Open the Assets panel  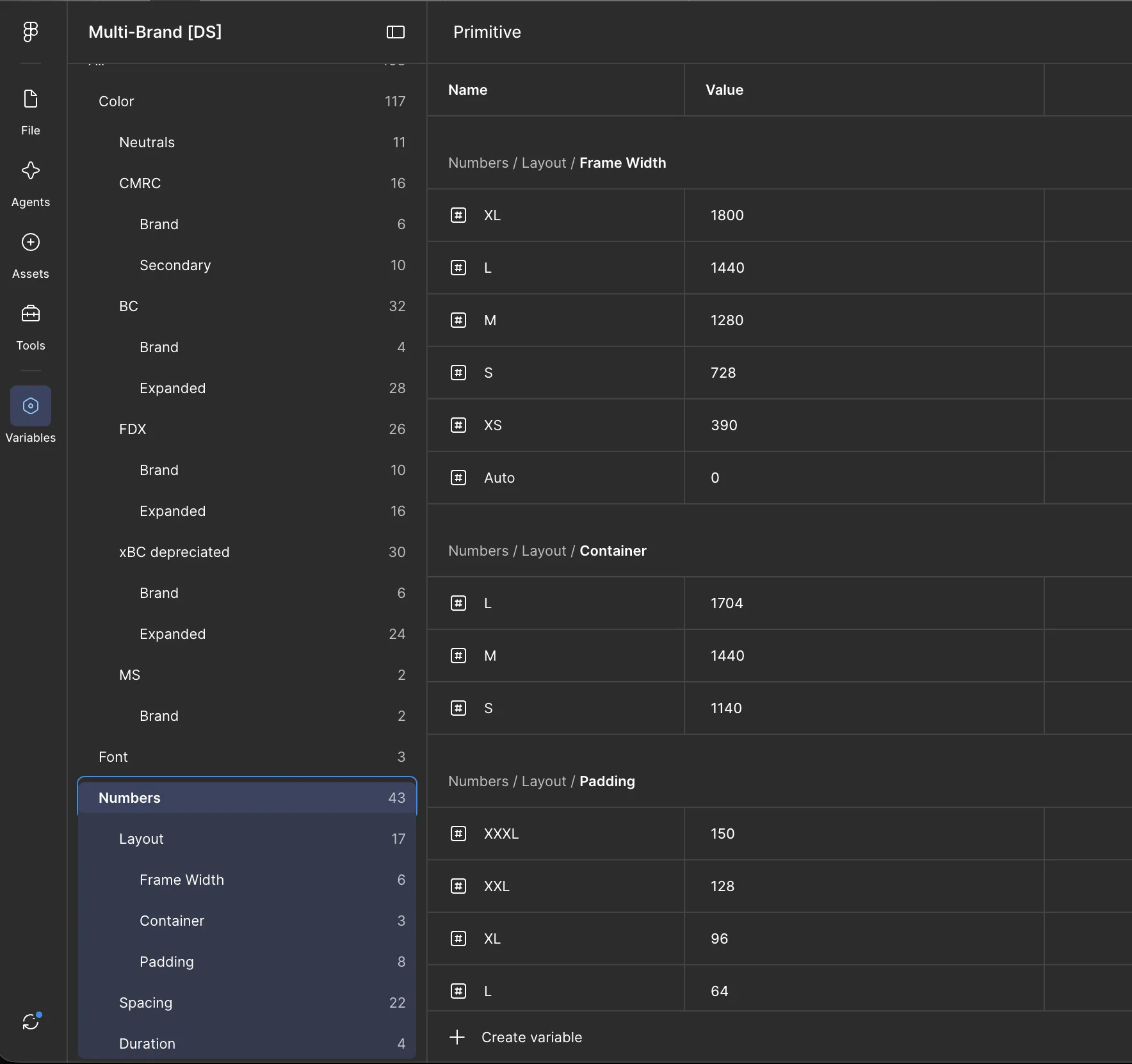point(31,256)
